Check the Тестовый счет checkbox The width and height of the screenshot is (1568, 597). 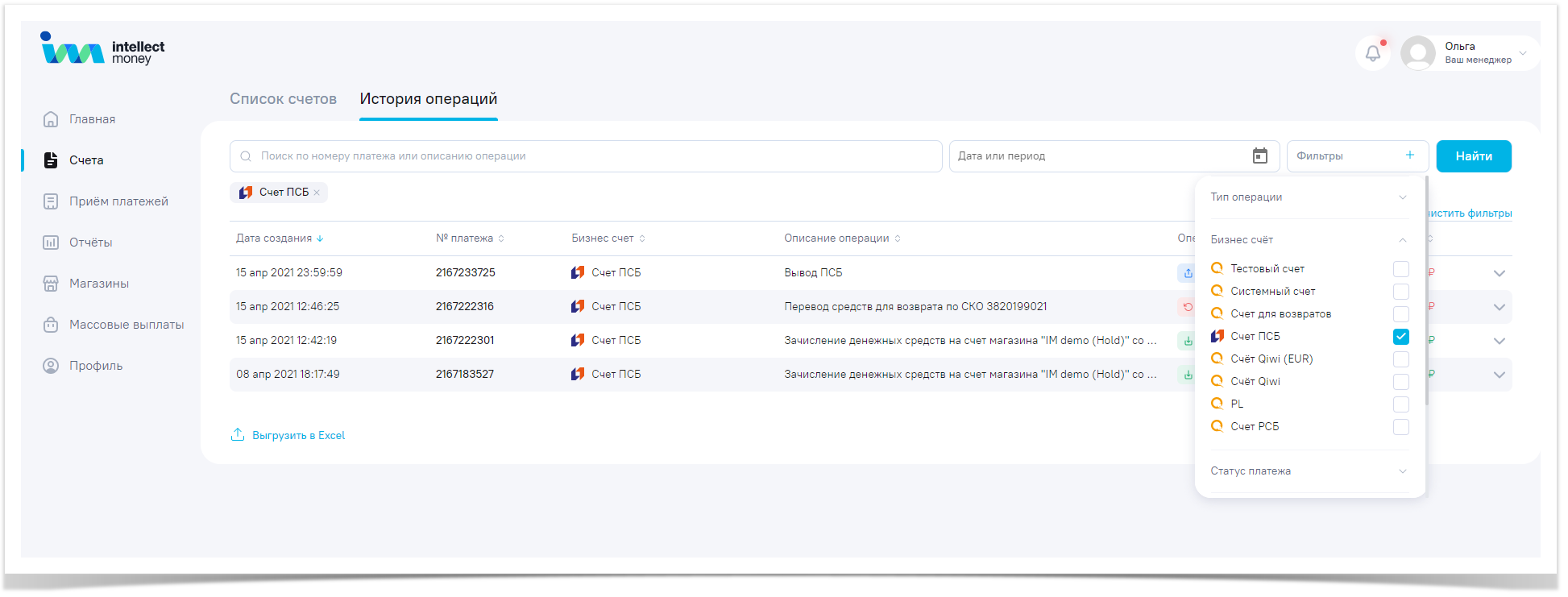(x=1400, y=269)
